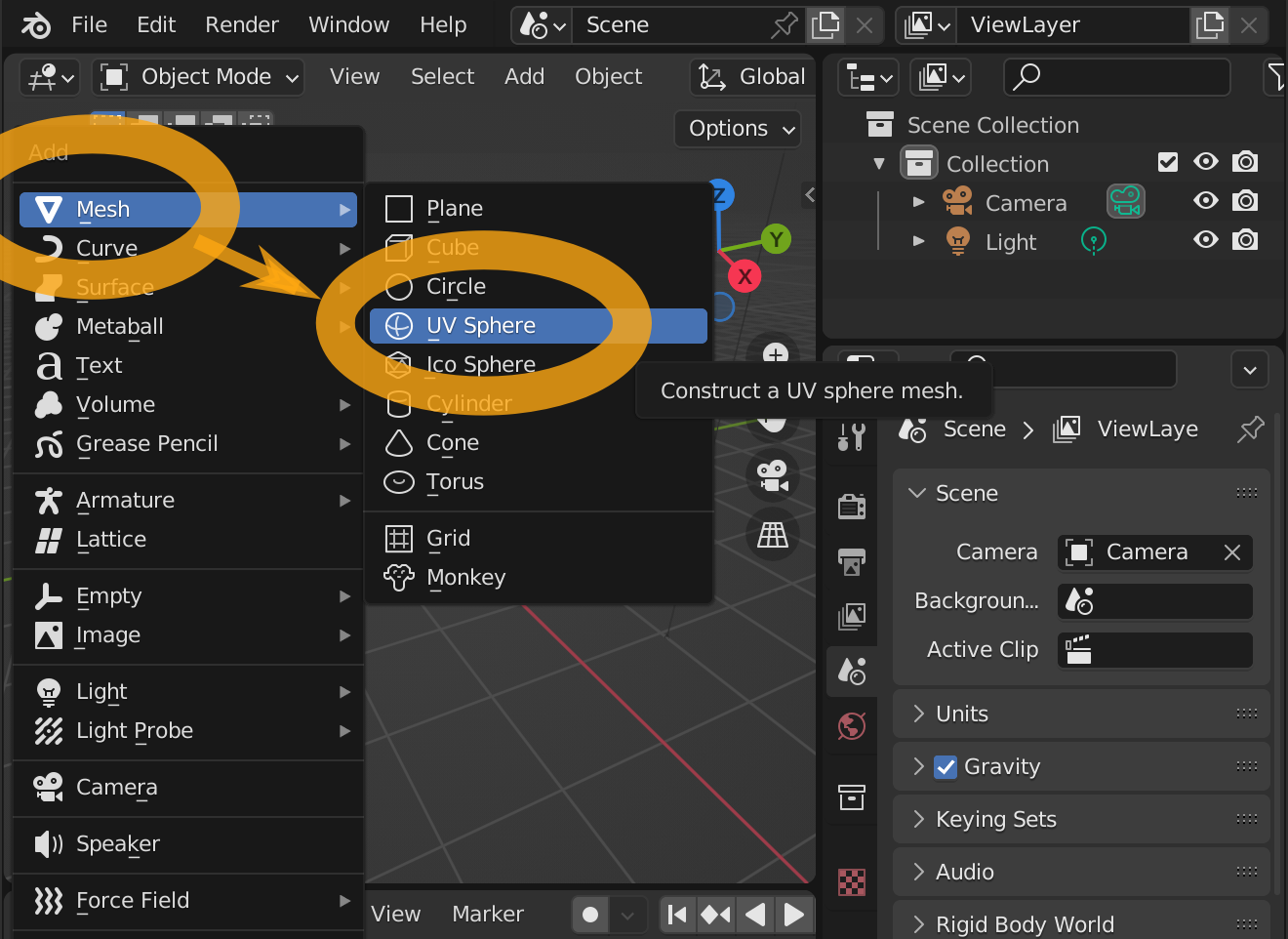The image size is (1288, 939).
Task: Add an Ico Sphere mesh
Action: coord(539,365)
